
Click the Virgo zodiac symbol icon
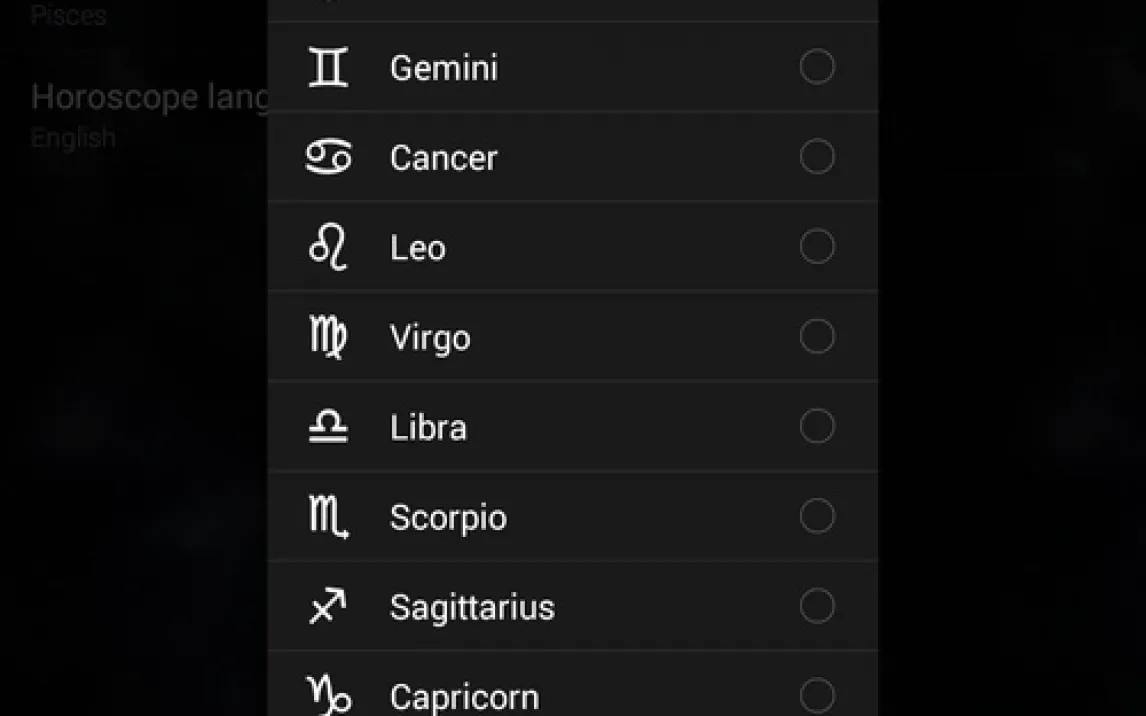(328, 337)
